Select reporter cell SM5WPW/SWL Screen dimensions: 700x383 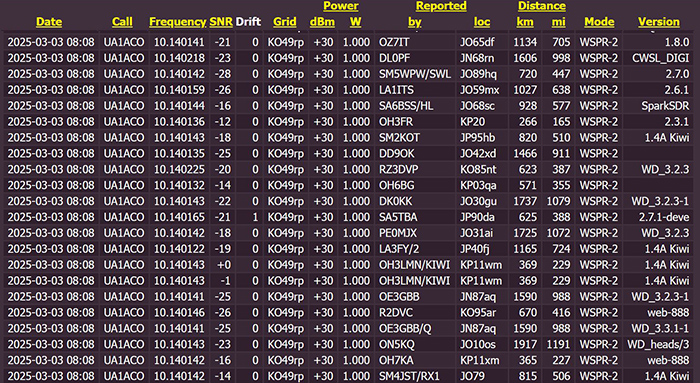coord(415,74)
